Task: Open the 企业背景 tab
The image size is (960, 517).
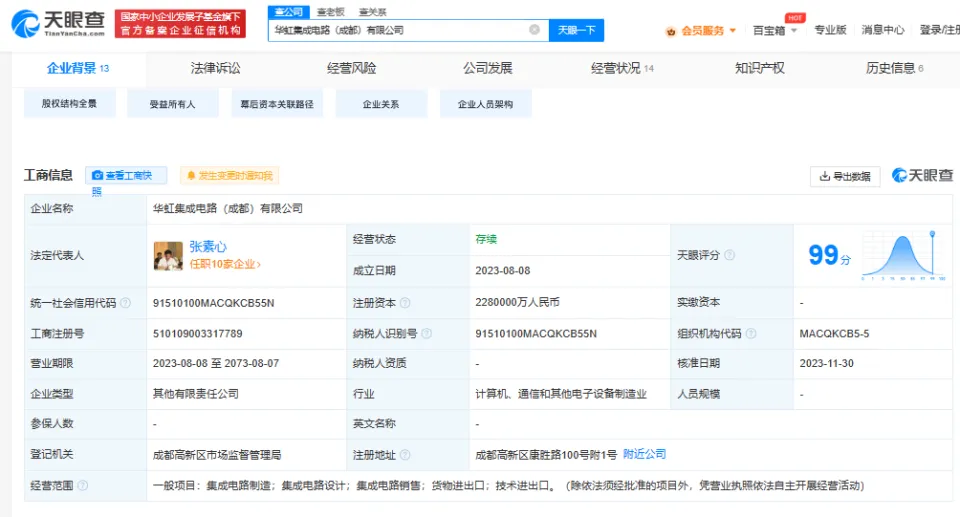Action: click(x=78, y=68)
